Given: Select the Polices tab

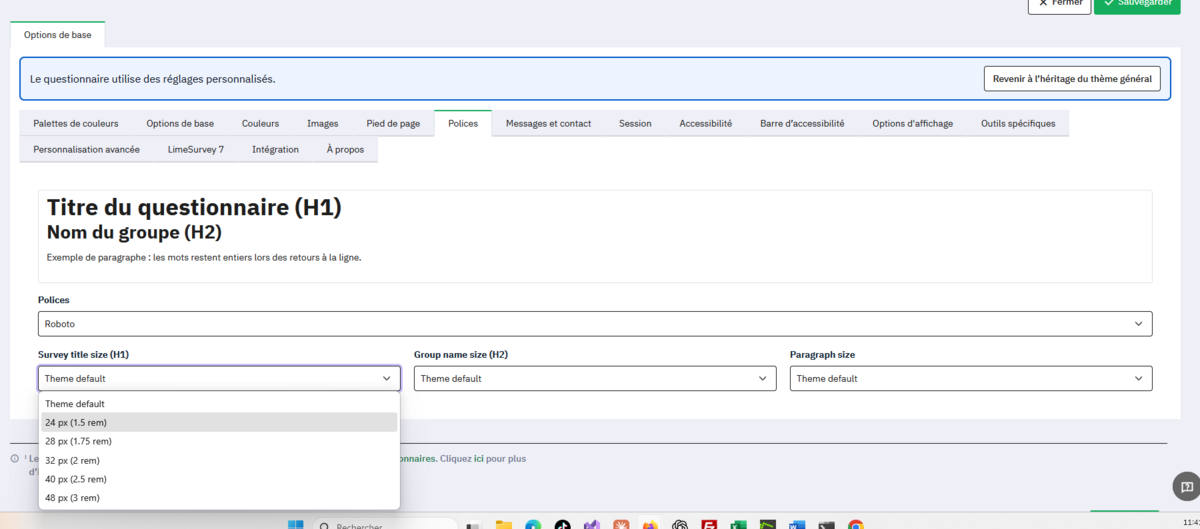Looking at the screenshot, I should point(463,123).
